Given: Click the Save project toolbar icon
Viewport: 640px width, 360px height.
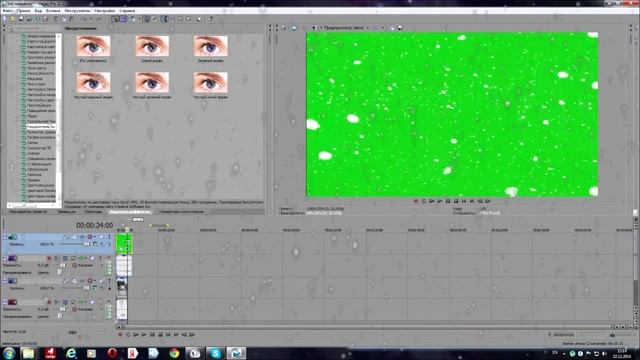Looking at the screenshot, I should [x=21, y=19].
